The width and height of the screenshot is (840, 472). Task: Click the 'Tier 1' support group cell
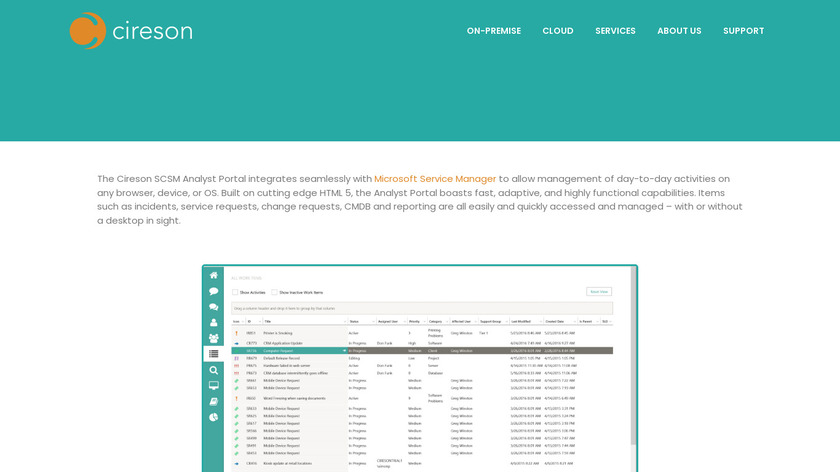tap(483, 333)
